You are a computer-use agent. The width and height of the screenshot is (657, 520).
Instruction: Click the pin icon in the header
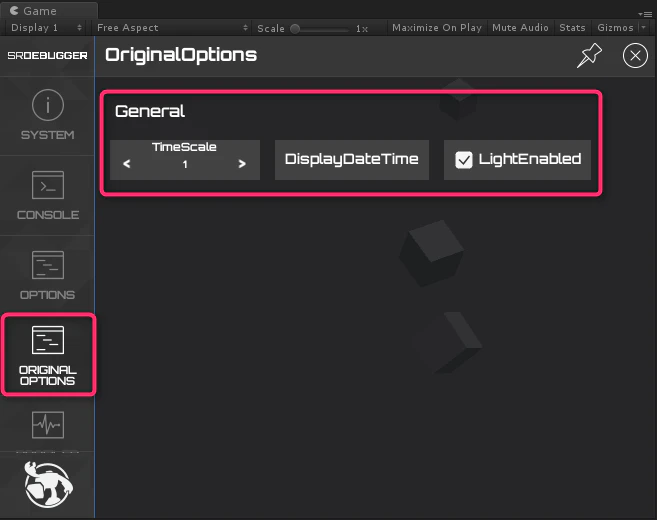589,55
